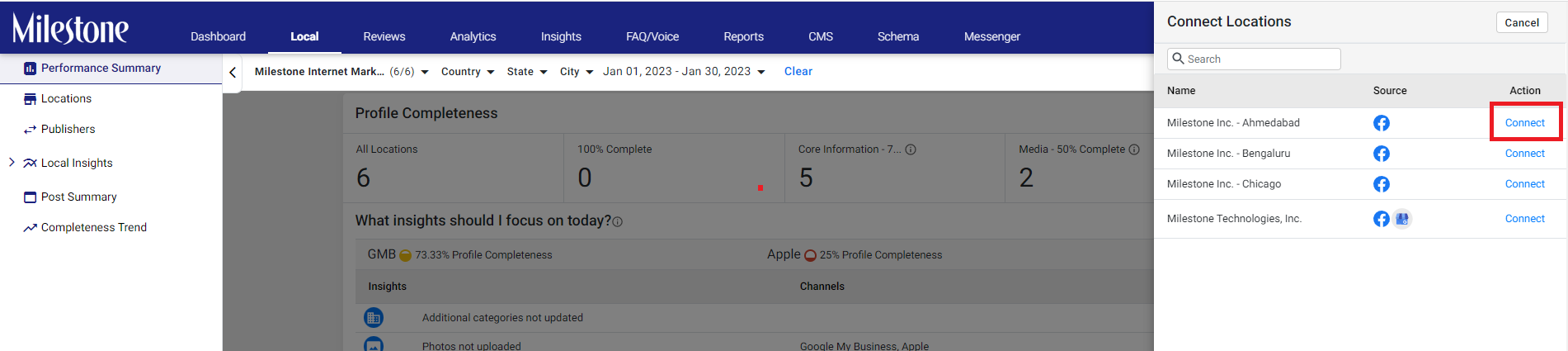This screenshot has width=1568, height=351.
Task: Click icon for Photos not uploaded
Action: click(x=374, y=344)
